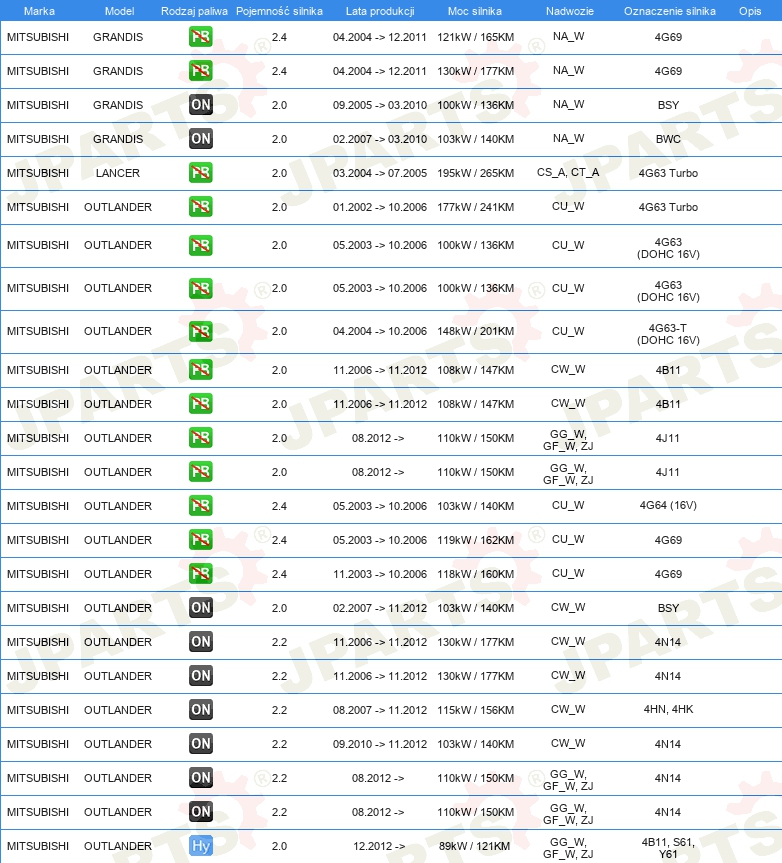
Task: Click the petrol icon for Grandis 130kW / 177KM
Action: click(200, 71)
